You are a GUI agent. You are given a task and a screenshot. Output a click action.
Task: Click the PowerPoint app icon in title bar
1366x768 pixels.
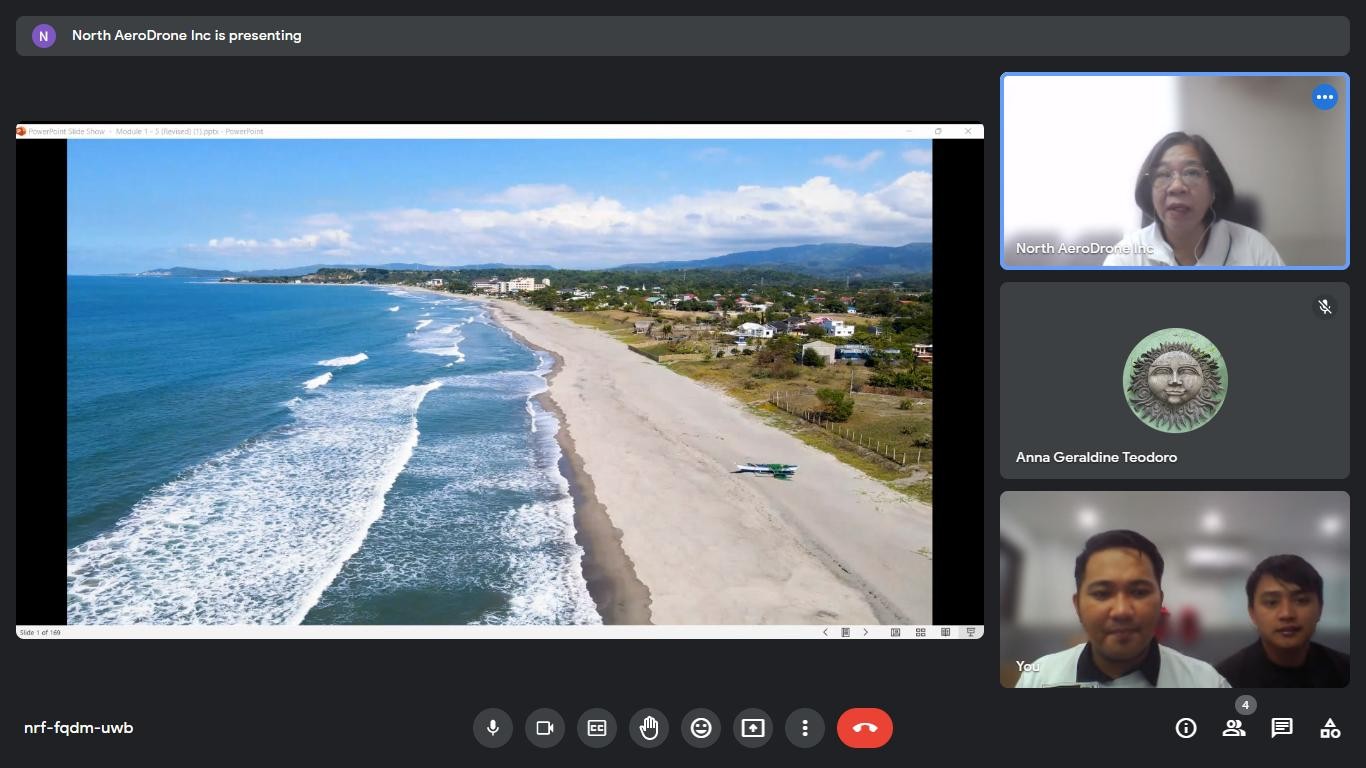point(21,131)
